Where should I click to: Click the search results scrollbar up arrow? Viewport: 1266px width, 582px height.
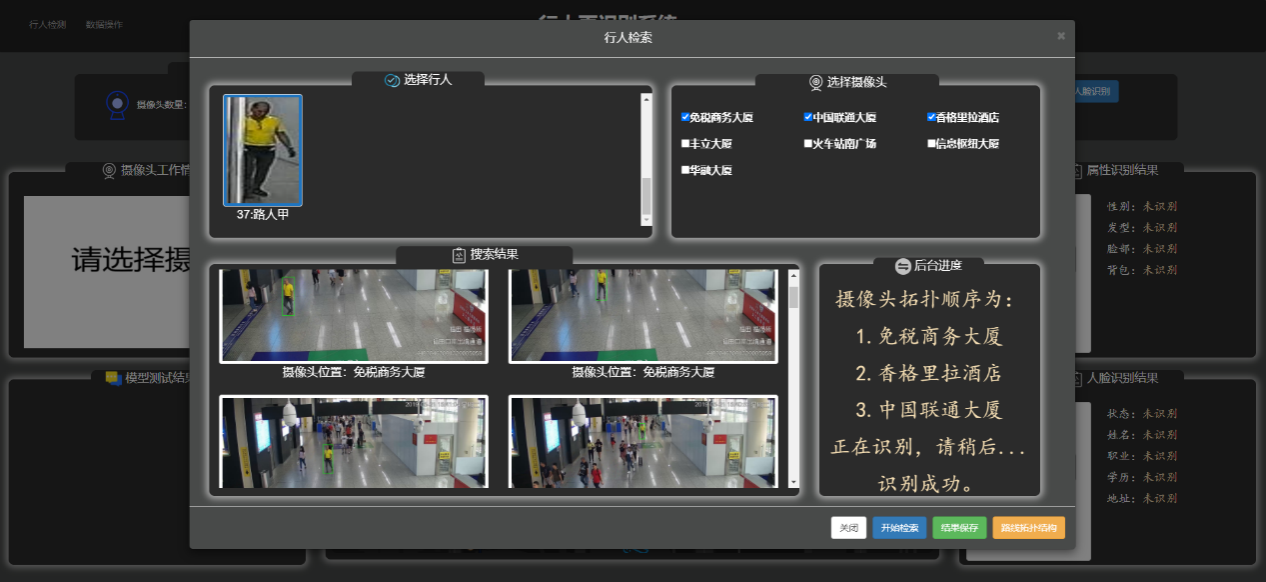tap(794, 276)
